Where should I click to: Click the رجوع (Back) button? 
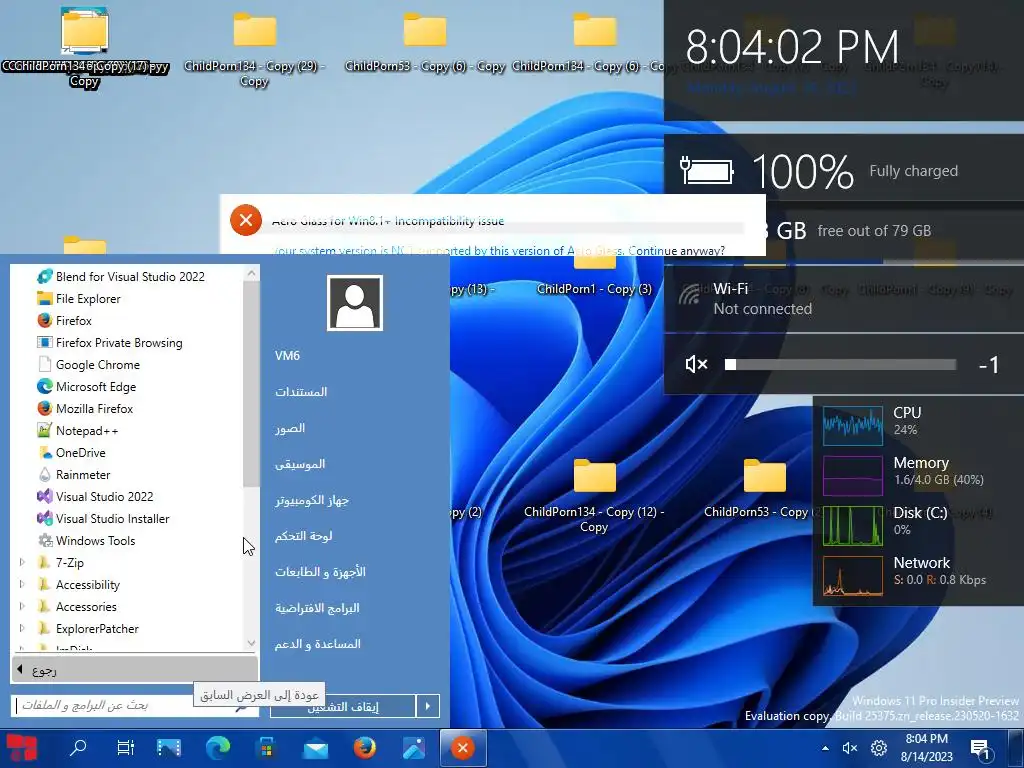point(135,670)
